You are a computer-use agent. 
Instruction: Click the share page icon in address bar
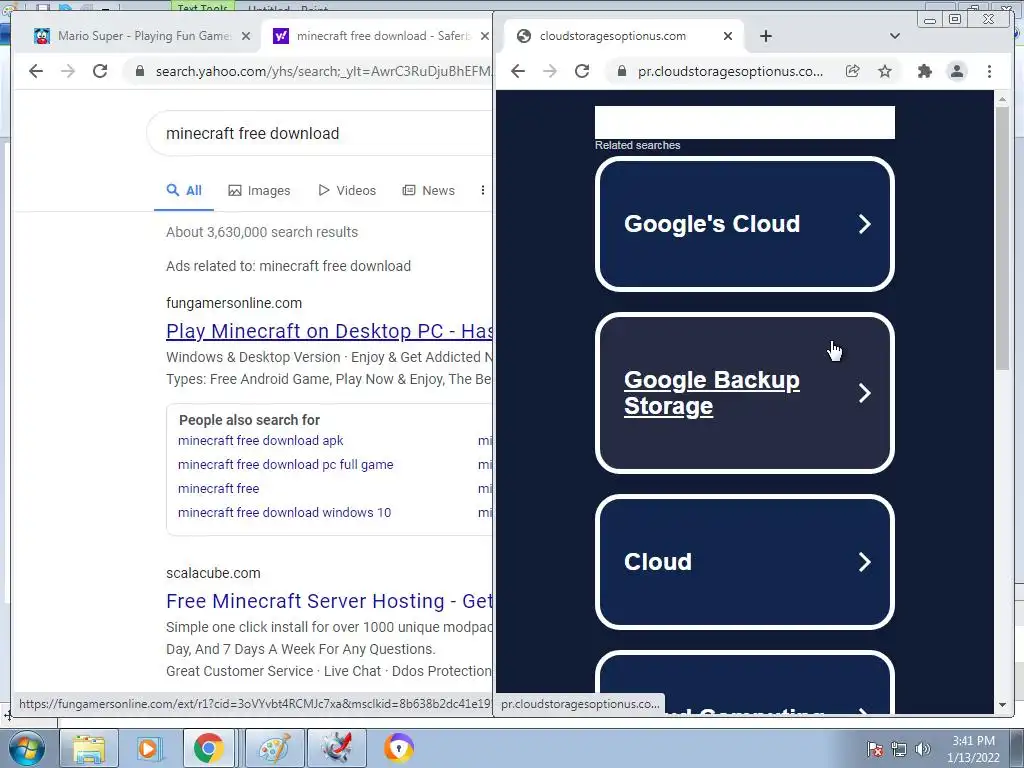[x=853, y=71]
